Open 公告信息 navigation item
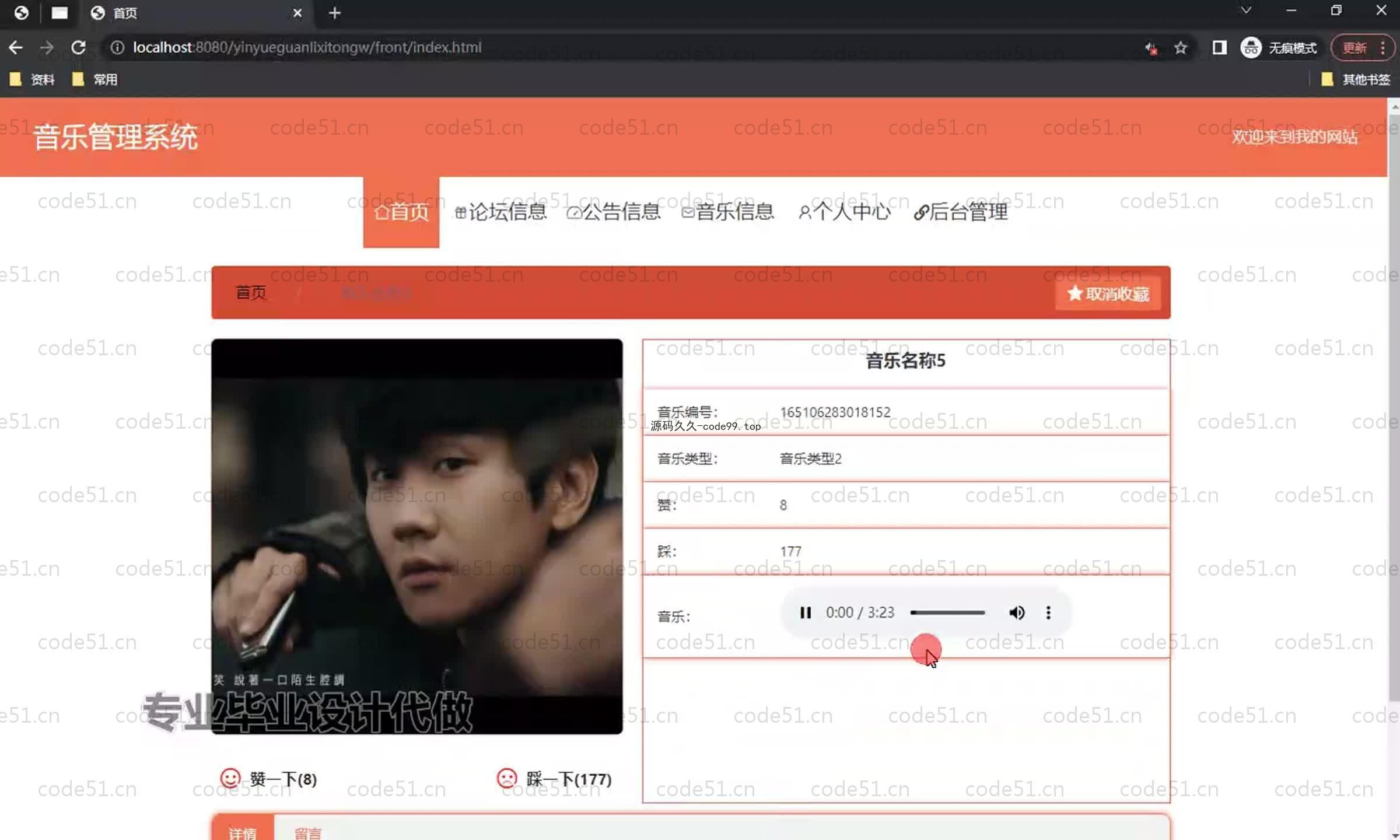The width and height of the screenshot is (1400, 840). 614,212
